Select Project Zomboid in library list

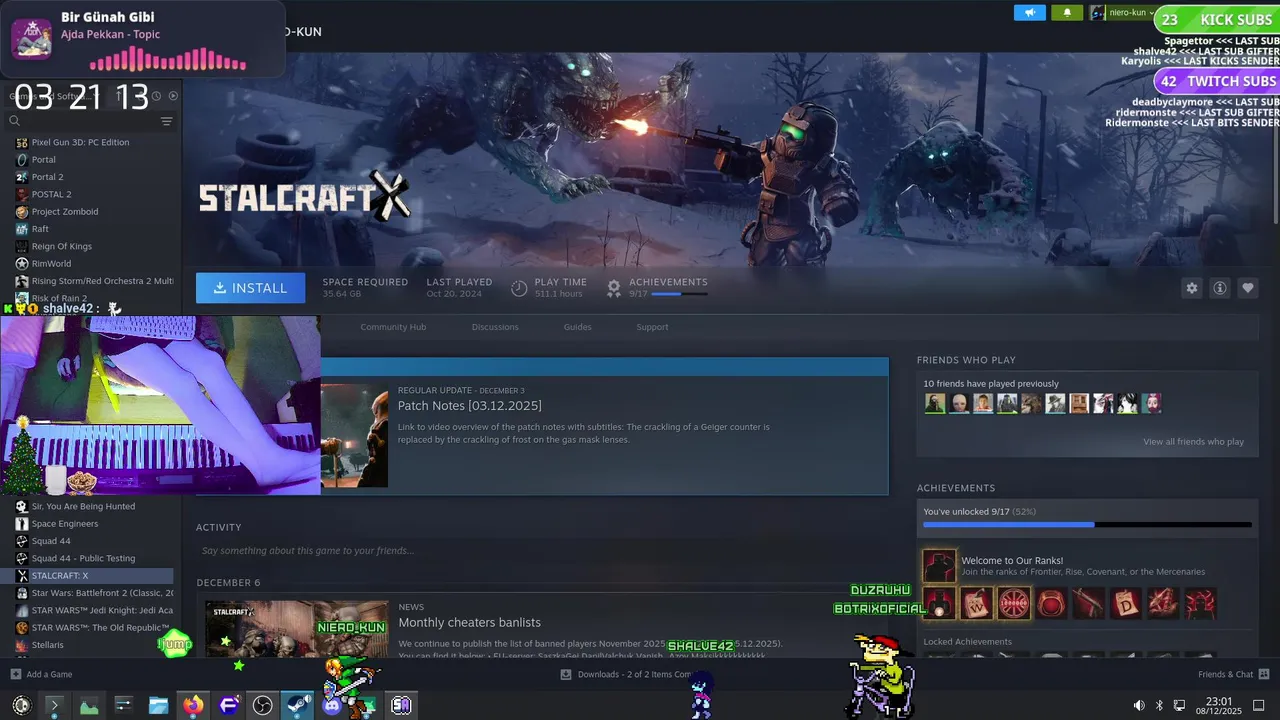click(x=65, y=212)
